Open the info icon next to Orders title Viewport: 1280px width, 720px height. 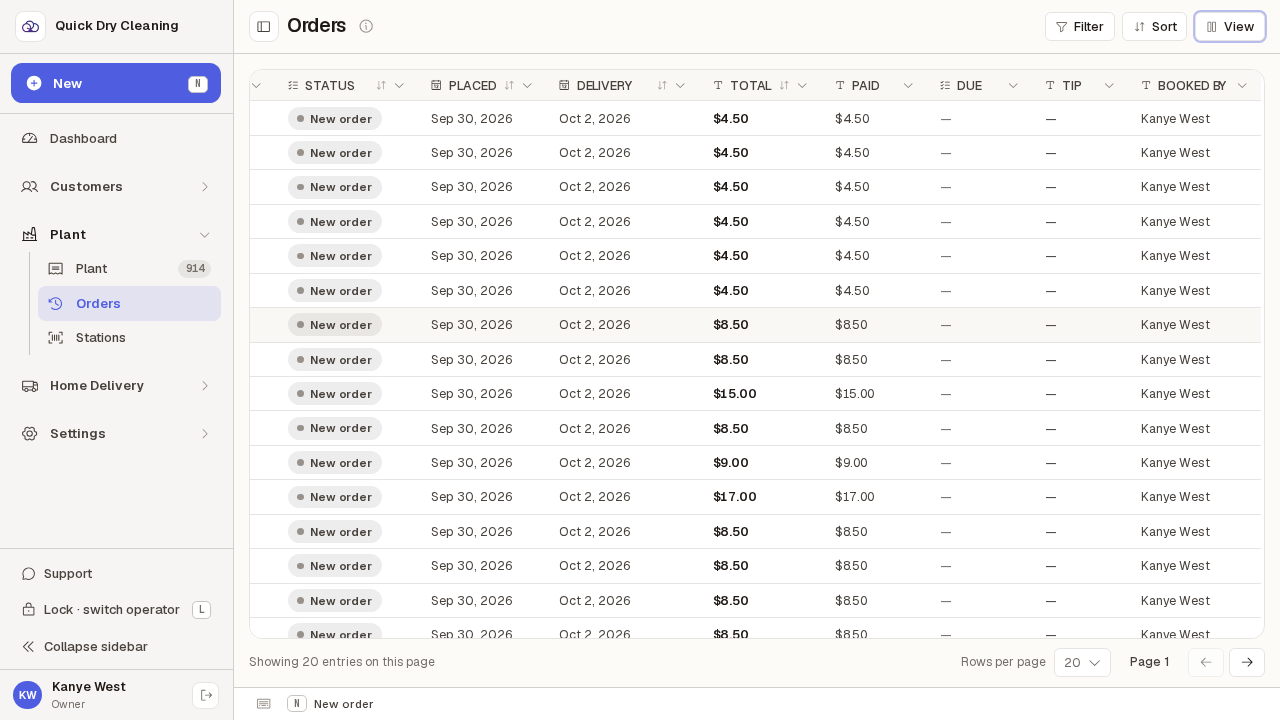pos(366,26)
